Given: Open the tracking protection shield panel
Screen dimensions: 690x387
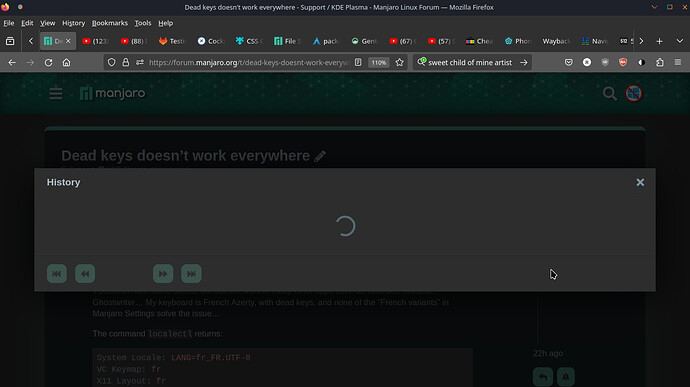Looking at the screenshot, I should point(111,63).
